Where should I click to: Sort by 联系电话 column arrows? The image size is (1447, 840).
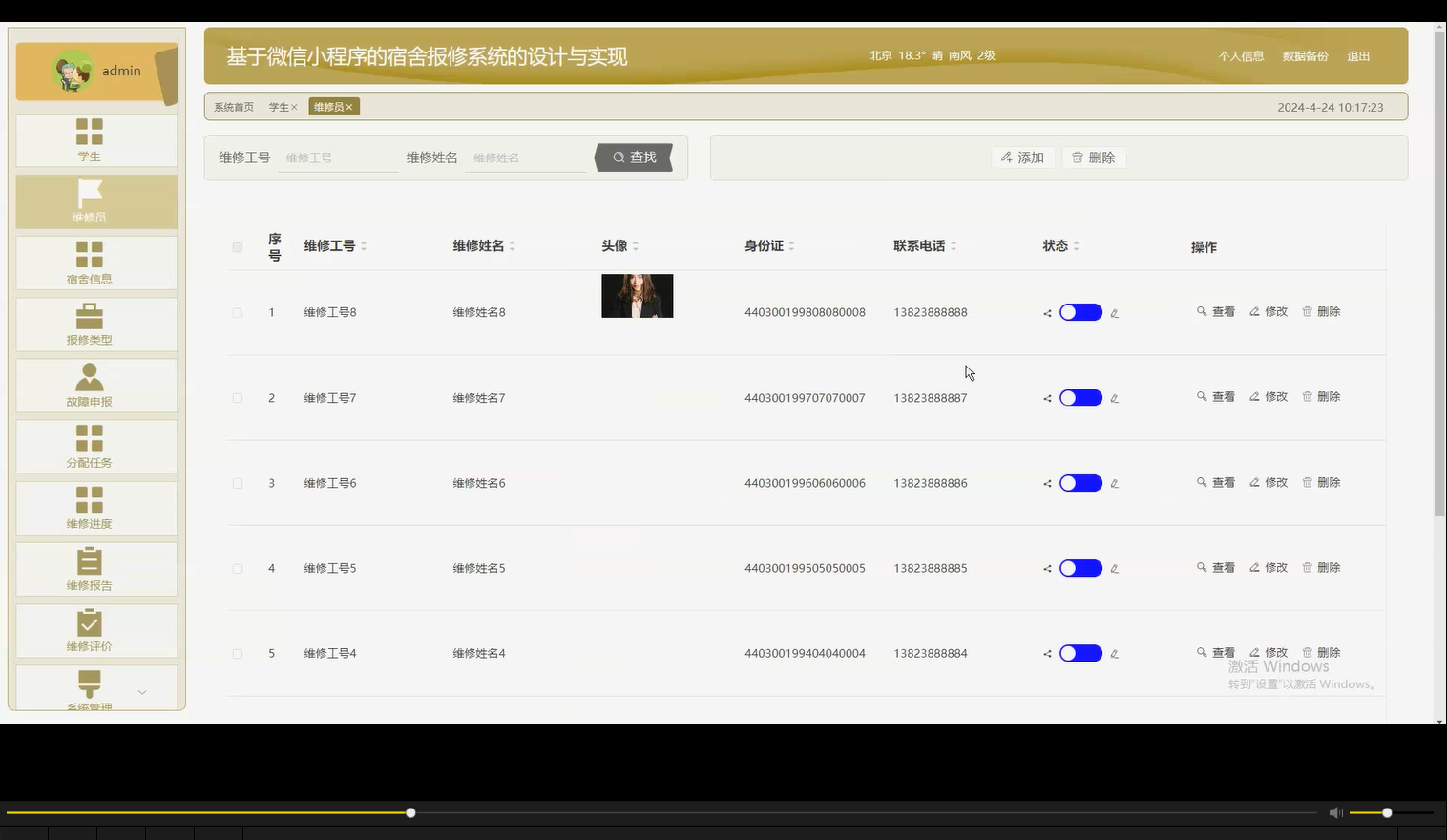(x=954, y=246)
